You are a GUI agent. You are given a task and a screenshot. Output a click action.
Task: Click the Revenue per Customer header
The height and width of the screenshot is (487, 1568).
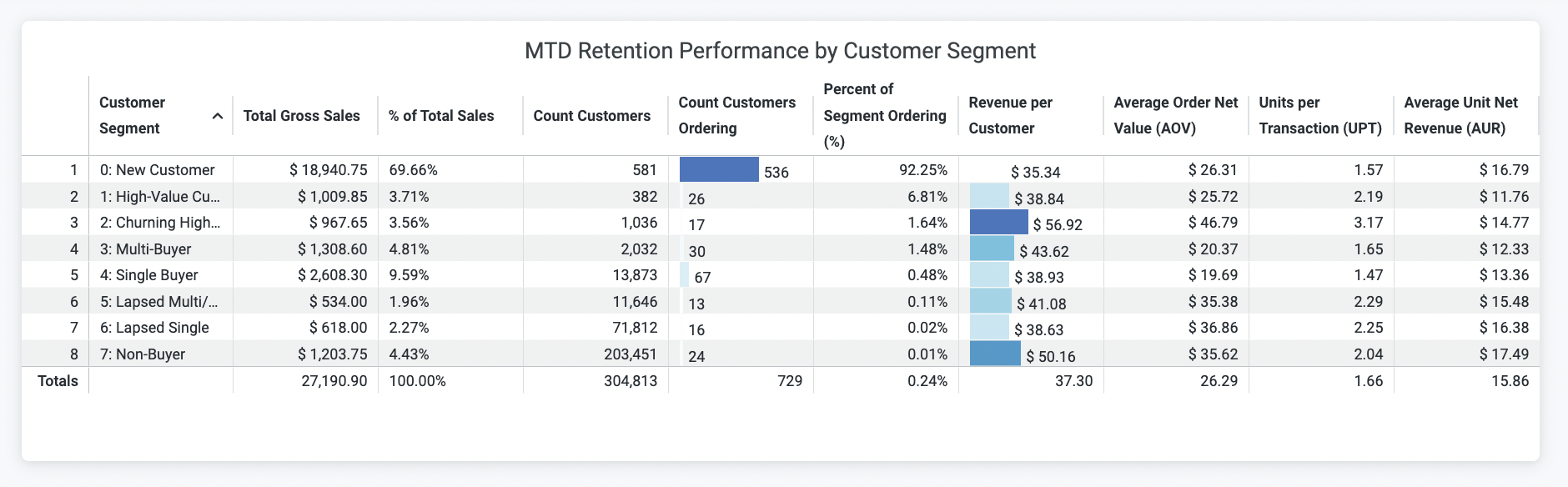click(x=1010, y=115)
